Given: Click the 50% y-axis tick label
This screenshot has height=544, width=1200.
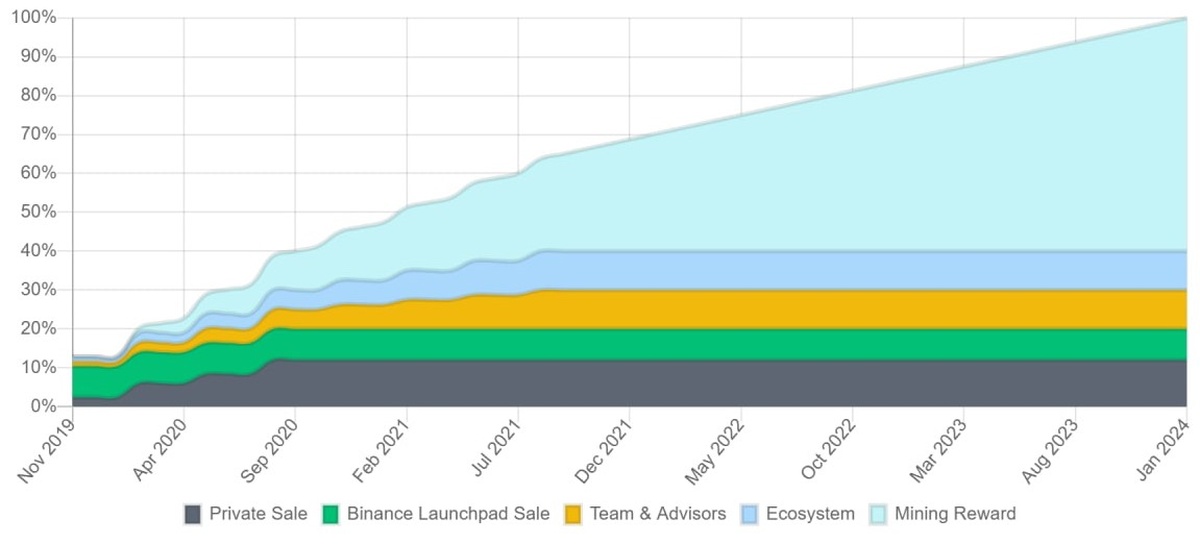Looking at the screenshot, I should 39,212.
